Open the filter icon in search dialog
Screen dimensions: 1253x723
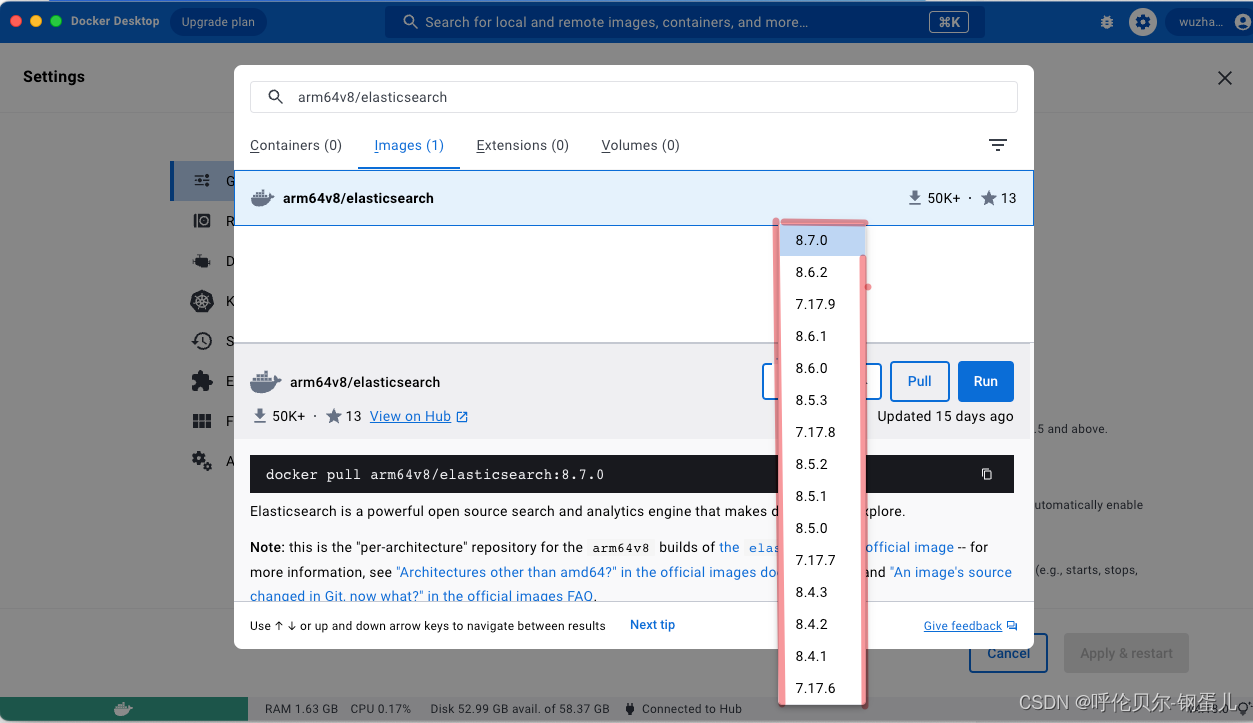tap(997, 145)
